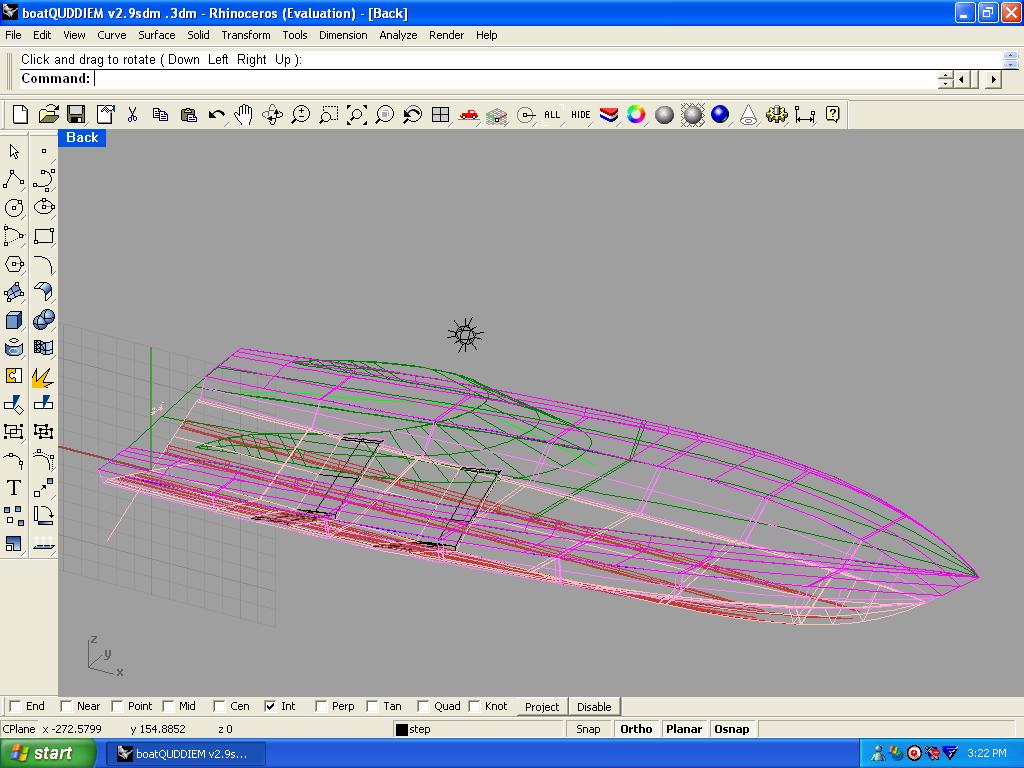Enable the End osnap checkbox
This screenshot has height=768, width=1024.
(15, 706)
